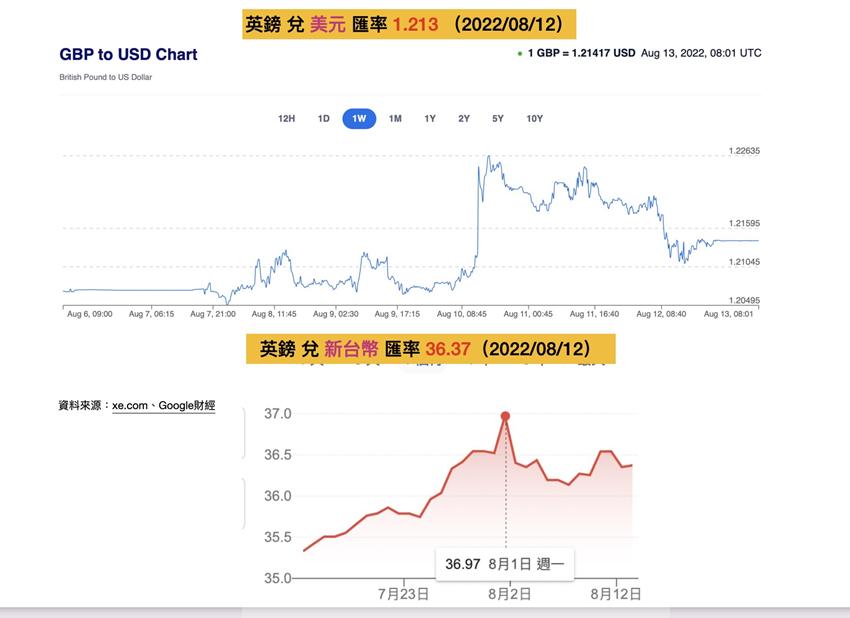850x618 pixels.
Task: Switch chart to the 1D range
Action: [324, 119]
